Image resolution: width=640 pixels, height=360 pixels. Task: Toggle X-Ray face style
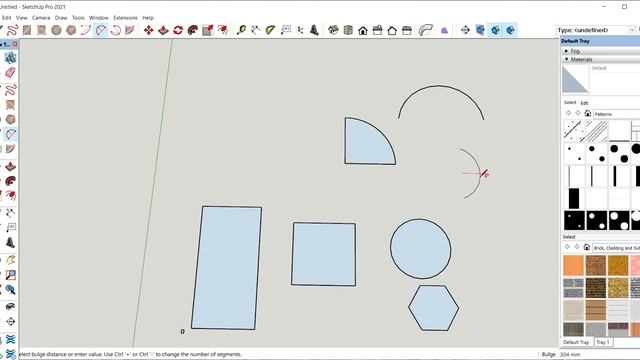pyautogui.click(x=480, y=30)
